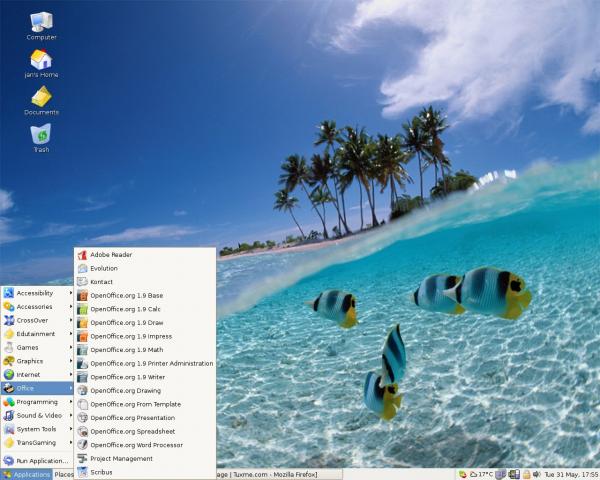600x480 pixels.
Task: Expand the Graphics submenu
Action: point(37,361)
